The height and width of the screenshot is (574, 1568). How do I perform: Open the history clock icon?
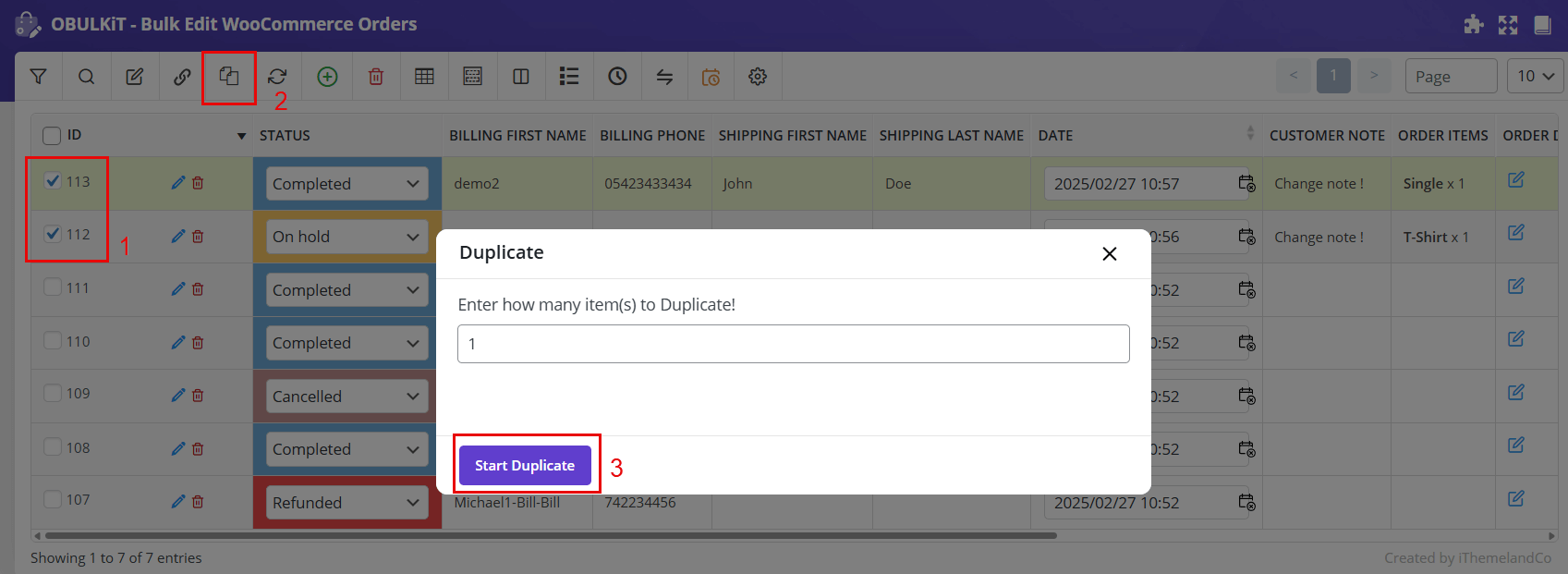pos(617,77)
